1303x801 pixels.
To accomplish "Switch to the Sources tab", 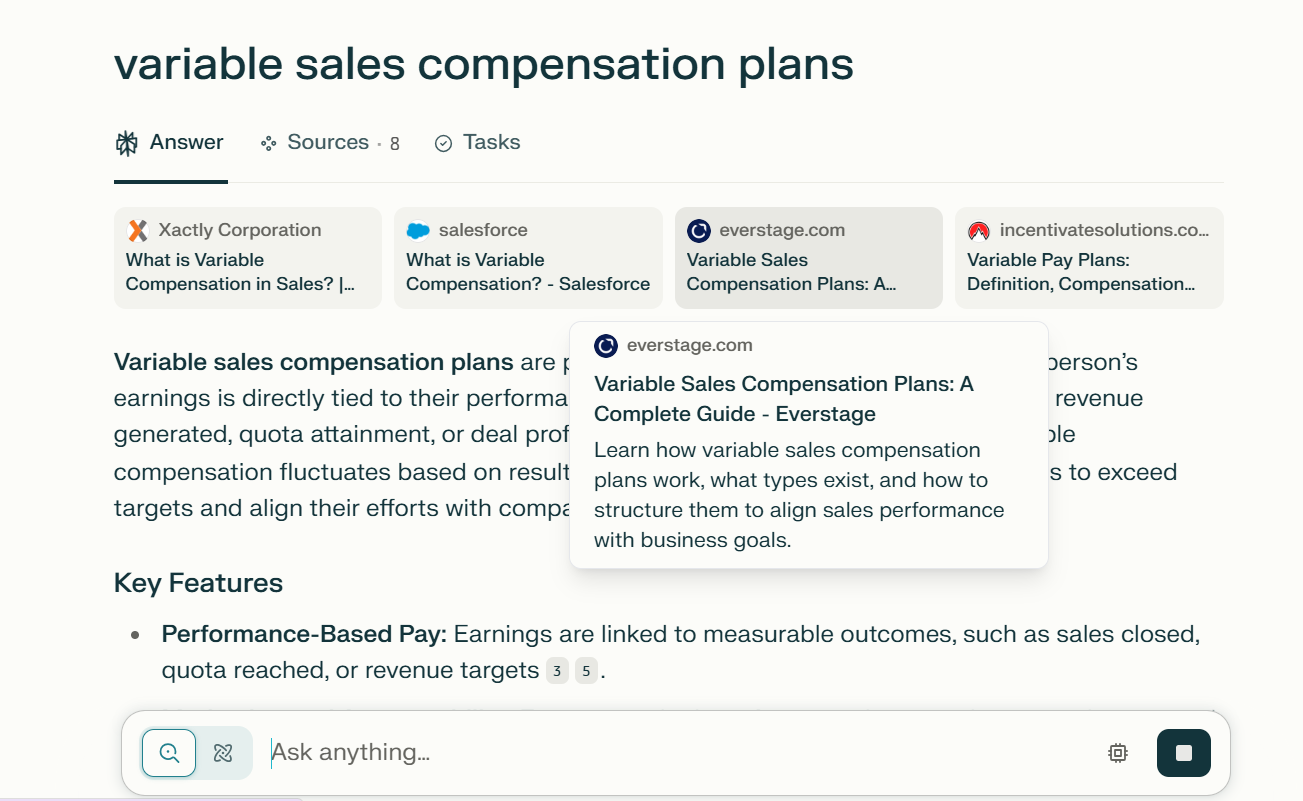I will (329, 143).
